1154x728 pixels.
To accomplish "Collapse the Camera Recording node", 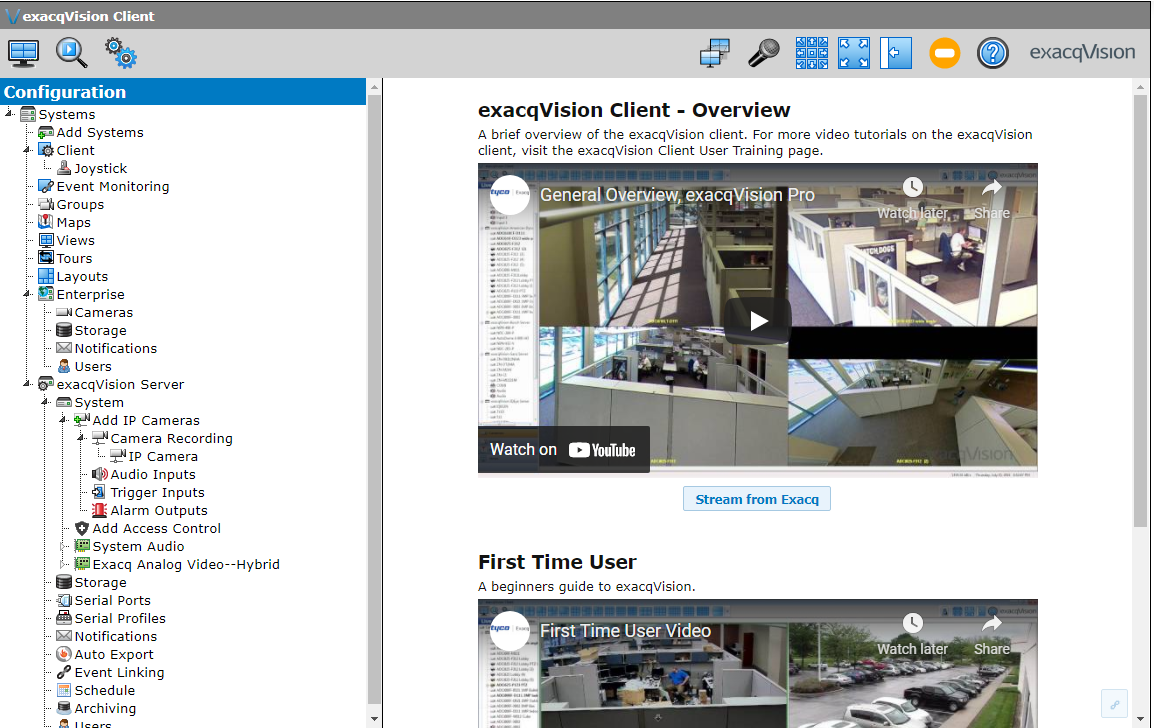I will pyautogui.click(x=81, y=438).
